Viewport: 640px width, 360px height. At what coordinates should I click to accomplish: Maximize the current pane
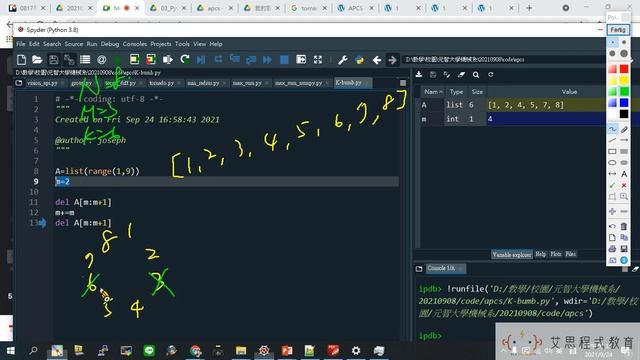tap(301, 60)
